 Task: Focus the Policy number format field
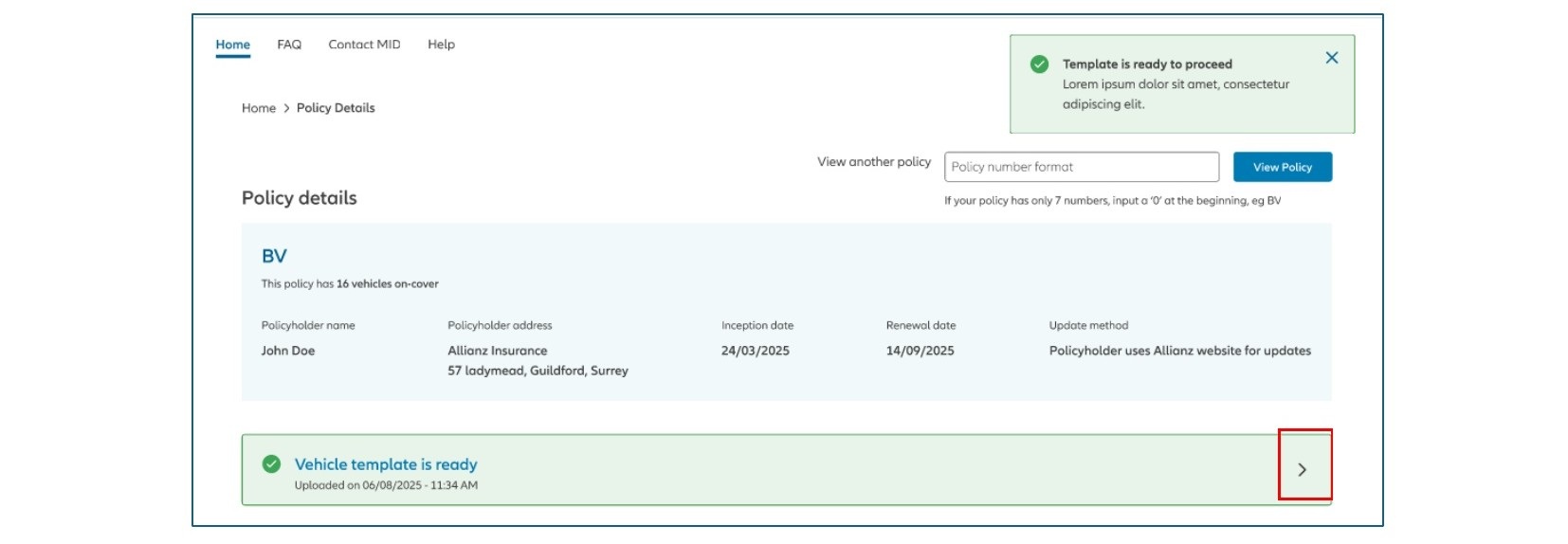point(1082,167)
